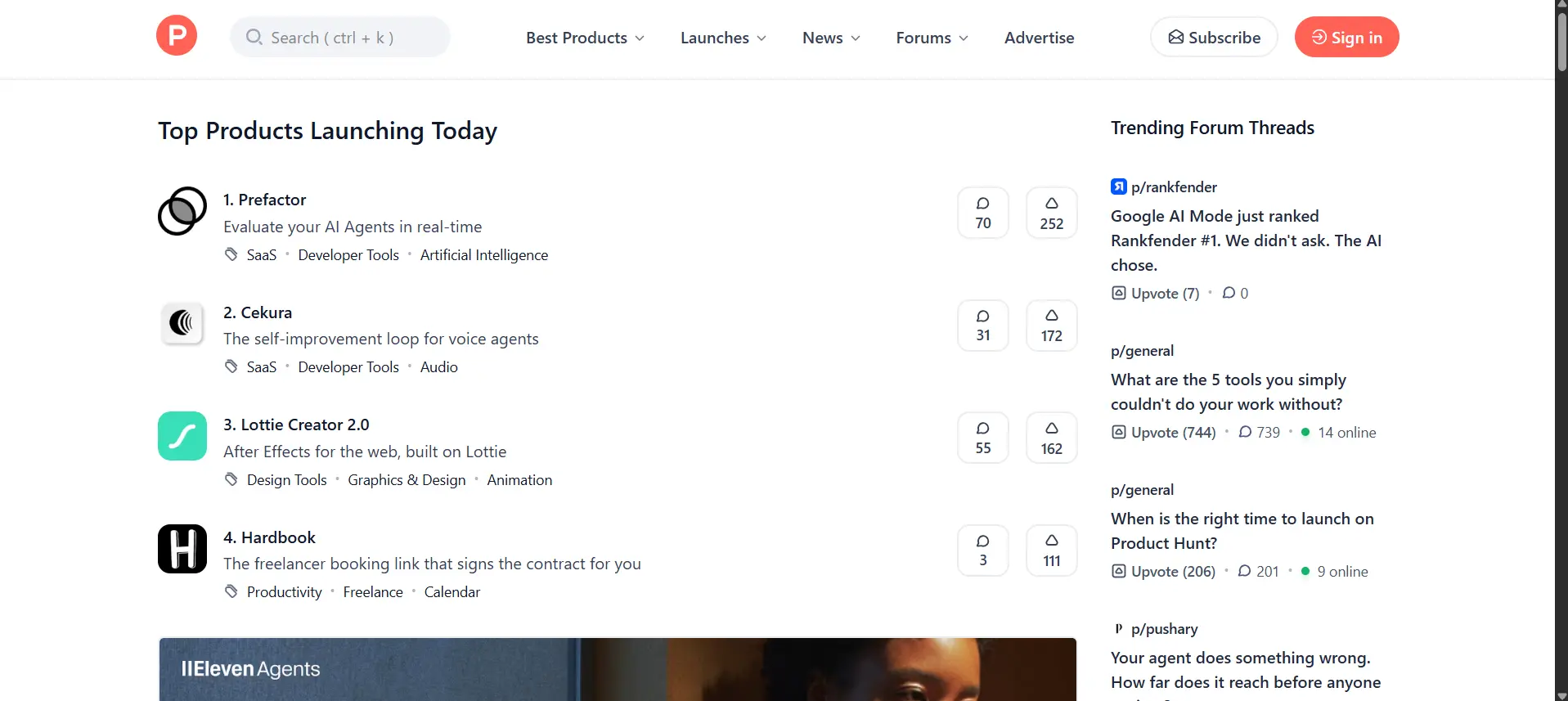The image size is (1568, 701).
Task: Select the Animation tag
Action: pos(519,480)
